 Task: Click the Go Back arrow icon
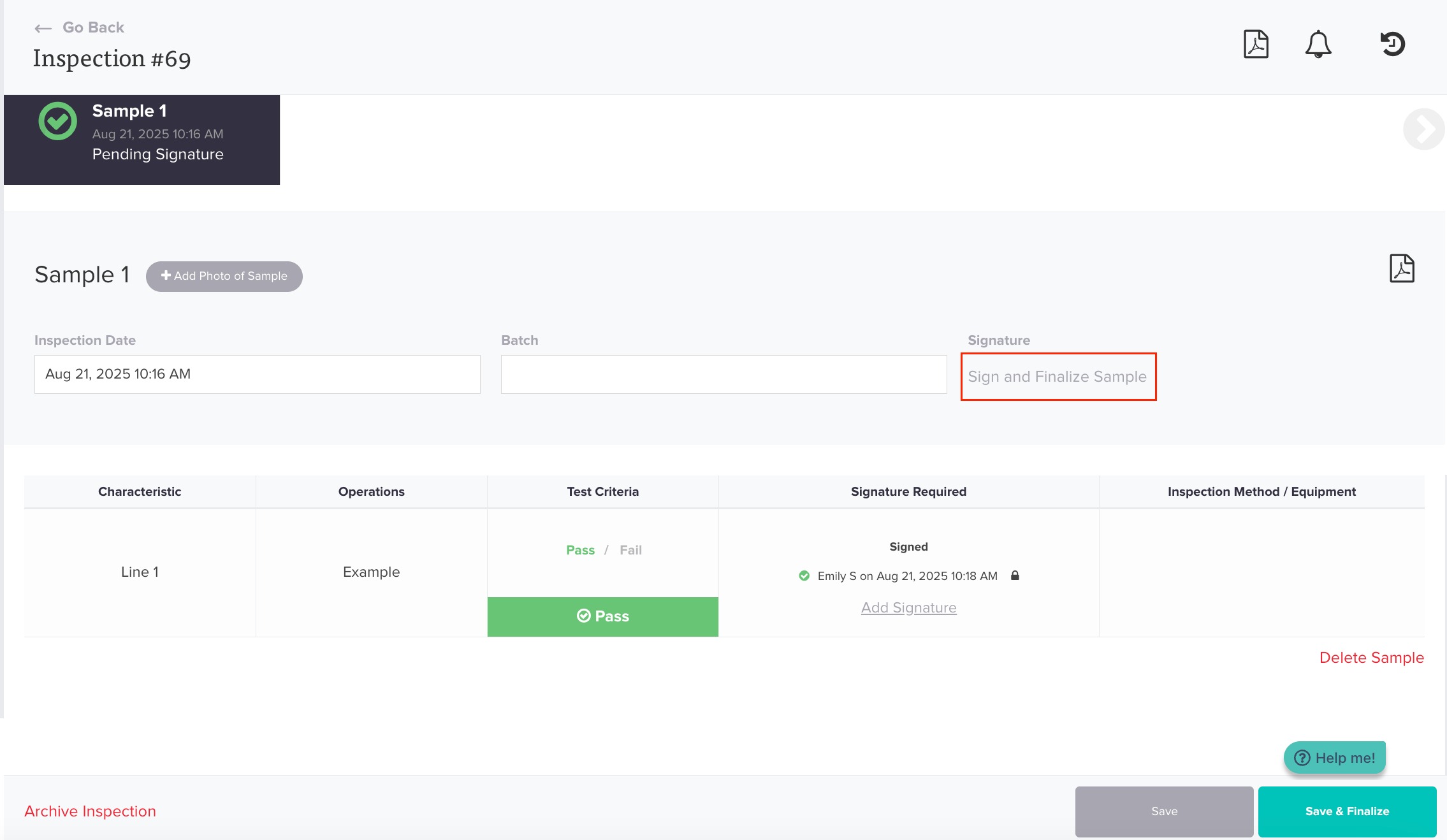click(43, 28)
